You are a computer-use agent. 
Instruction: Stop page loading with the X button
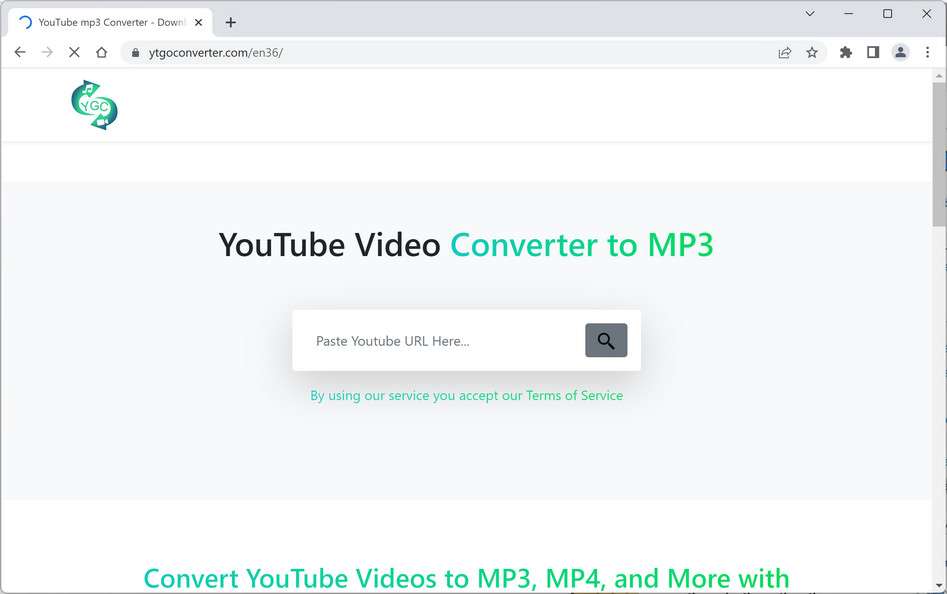click(x=74, y=53)
